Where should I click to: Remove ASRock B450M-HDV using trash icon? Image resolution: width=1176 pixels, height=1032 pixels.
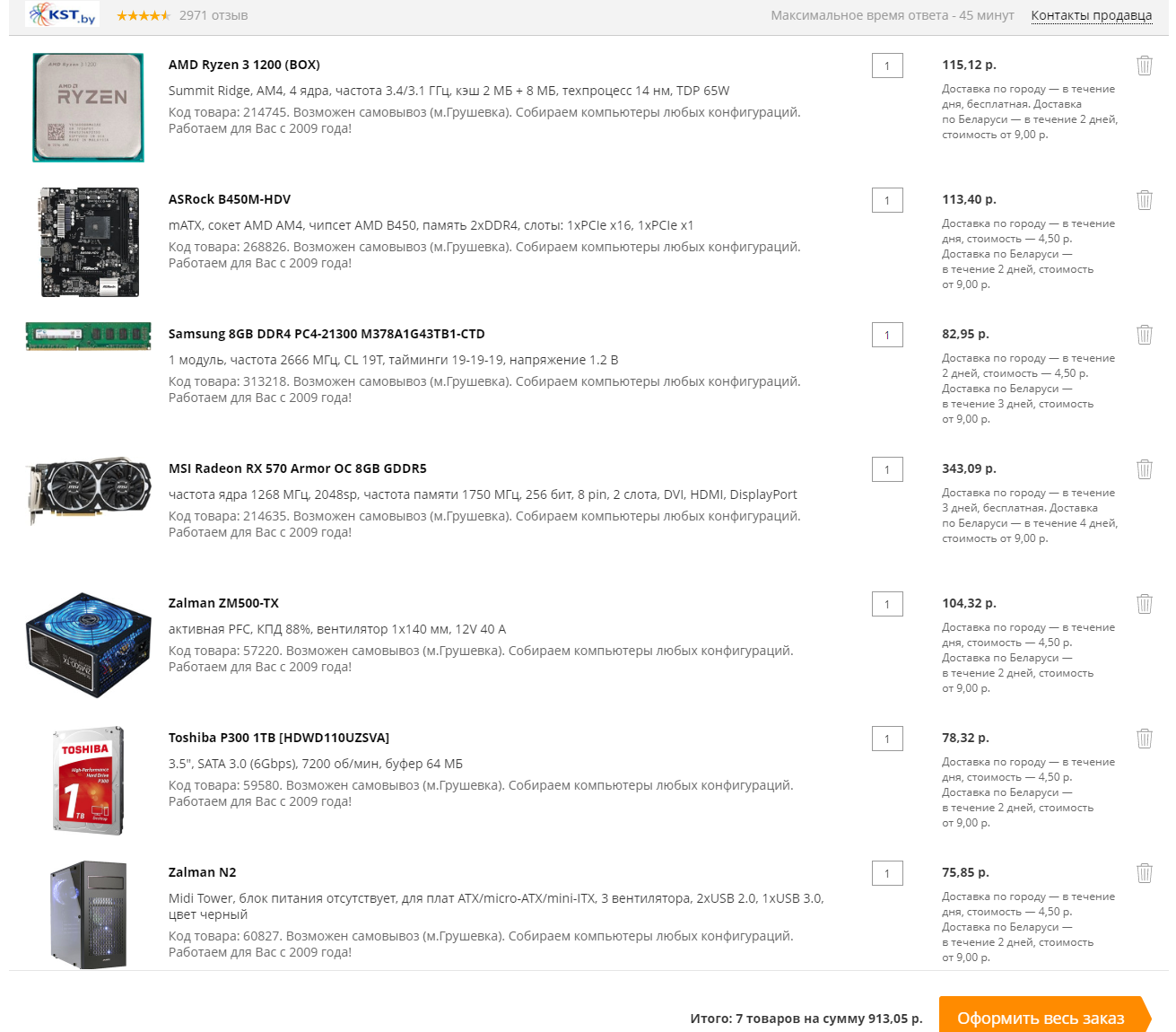(1145, 200)
